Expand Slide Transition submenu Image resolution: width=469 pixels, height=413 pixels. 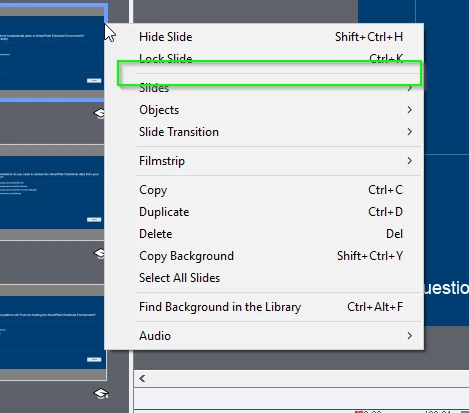pos(271,132)
